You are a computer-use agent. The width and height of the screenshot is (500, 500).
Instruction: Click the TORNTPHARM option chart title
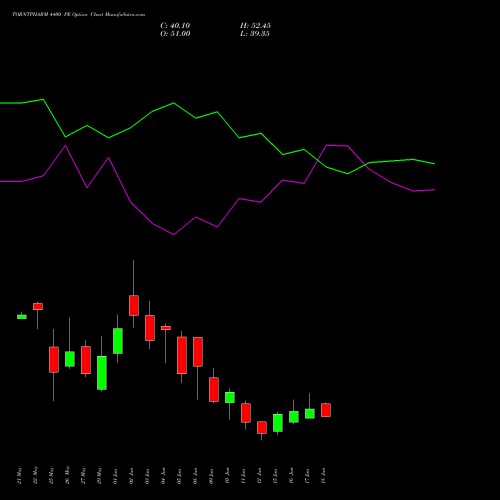coord(78,15)
